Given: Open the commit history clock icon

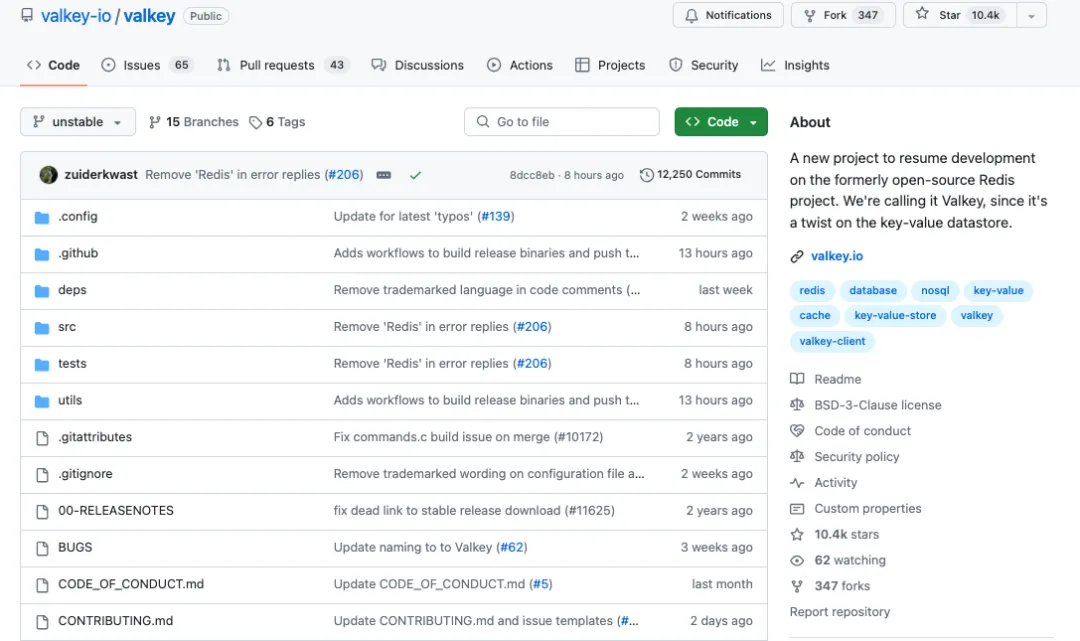Looking at the screenshot, I should (647, 175).
